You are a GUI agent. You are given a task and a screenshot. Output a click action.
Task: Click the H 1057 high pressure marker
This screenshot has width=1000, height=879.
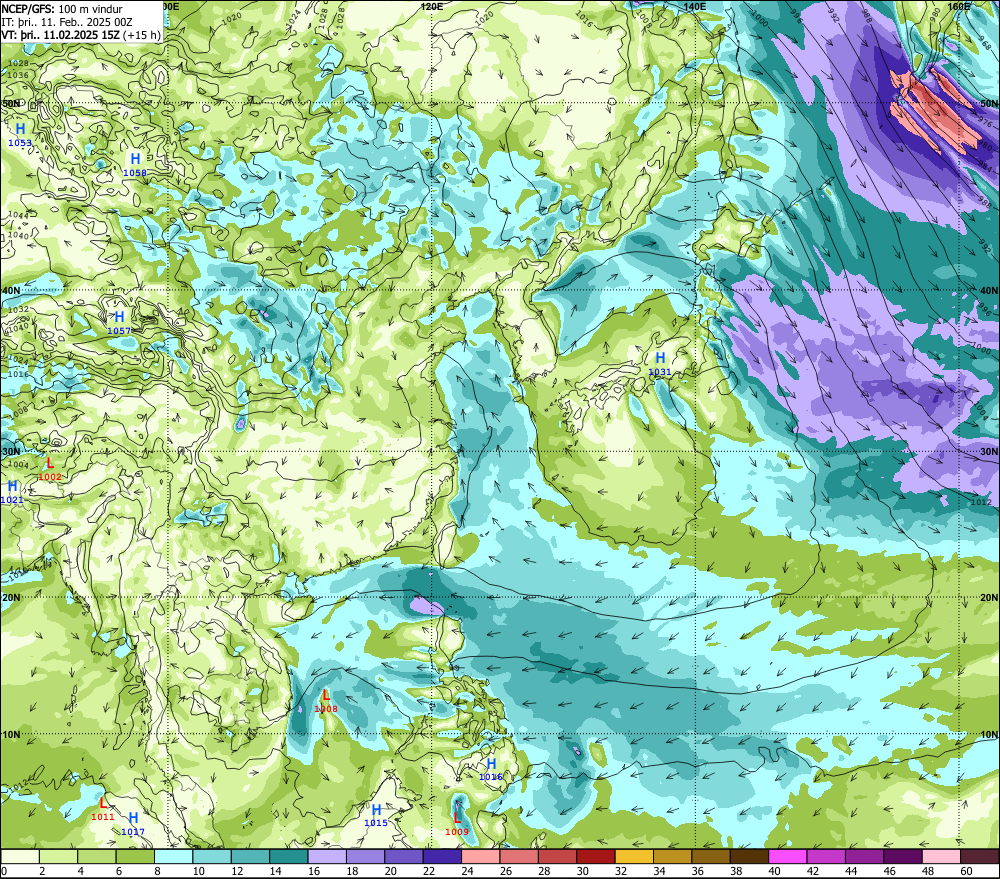pyautogui.click(x=119, y=323)
